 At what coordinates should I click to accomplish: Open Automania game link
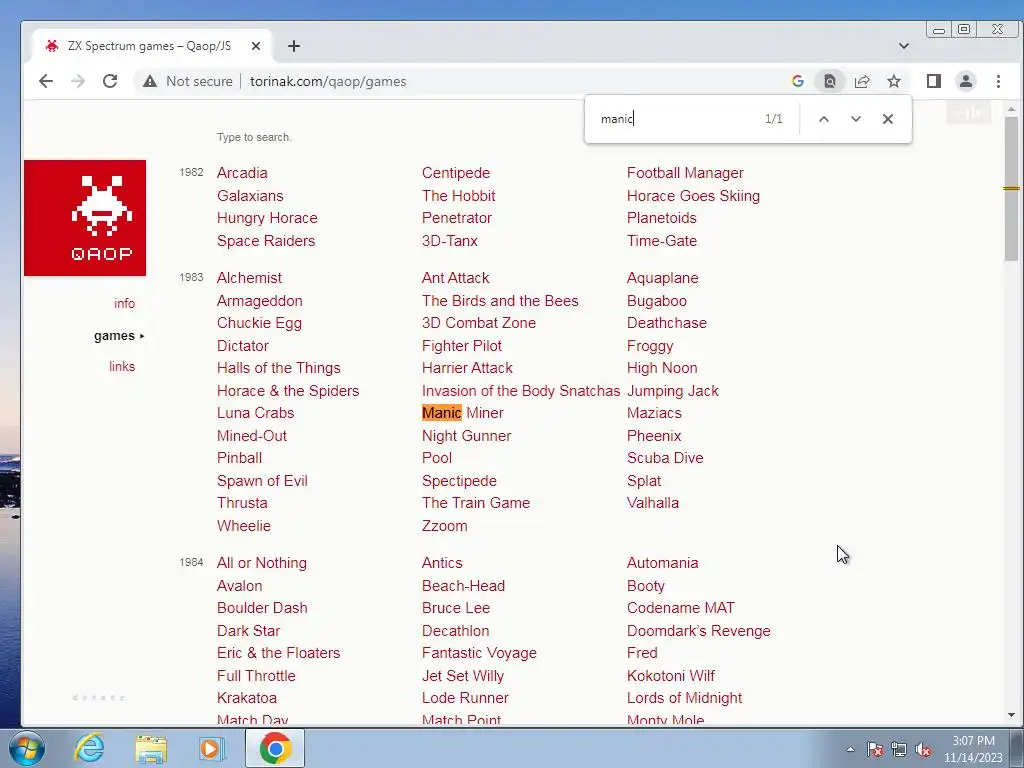tap(662, 563)
